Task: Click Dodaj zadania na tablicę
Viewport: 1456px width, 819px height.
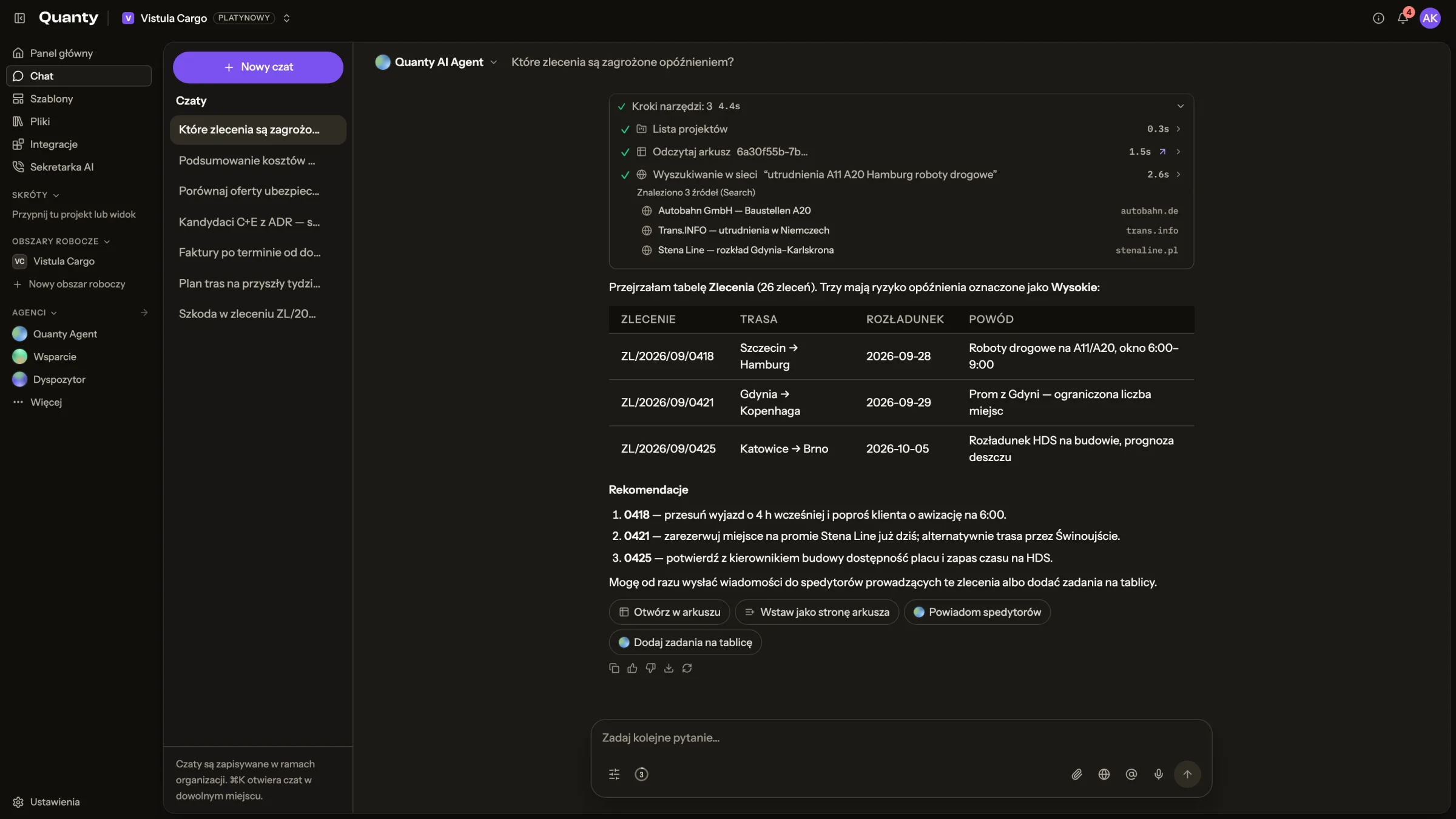Action: click(685, 642)
